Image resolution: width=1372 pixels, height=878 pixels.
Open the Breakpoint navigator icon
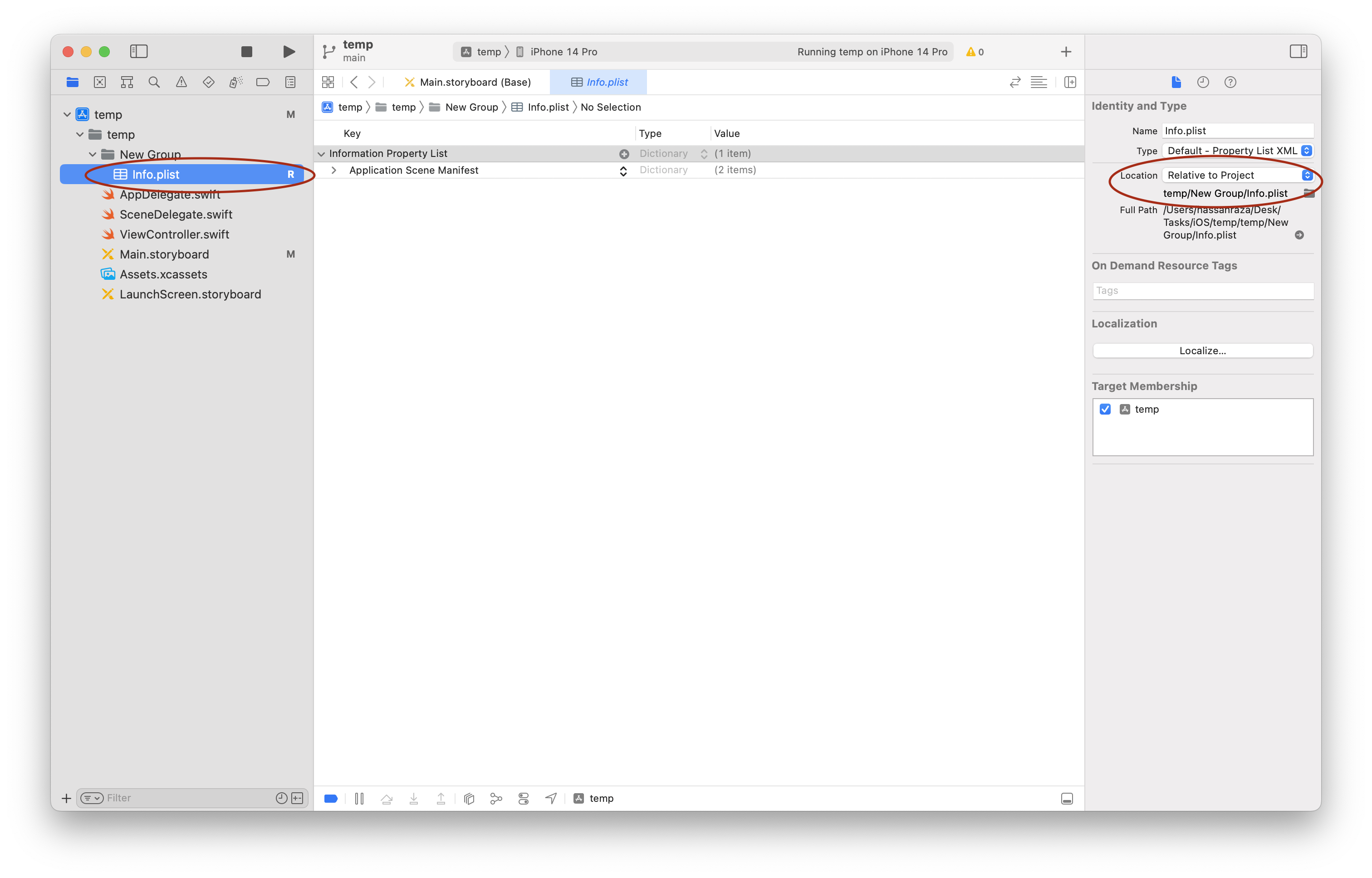[x=263, y=82]
